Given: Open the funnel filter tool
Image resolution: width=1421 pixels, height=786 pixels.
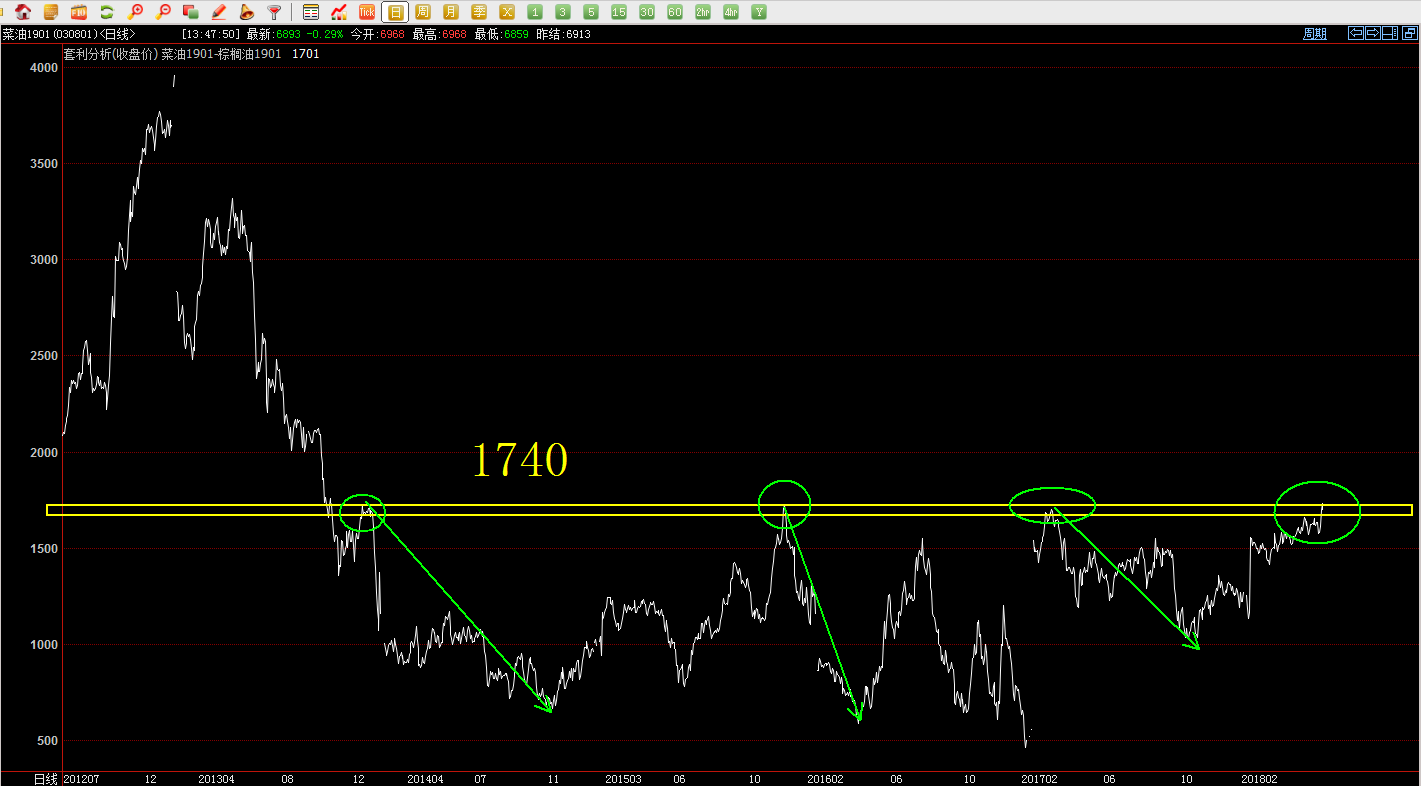Looking at the screenshot, I should click(x=274, y=12).
